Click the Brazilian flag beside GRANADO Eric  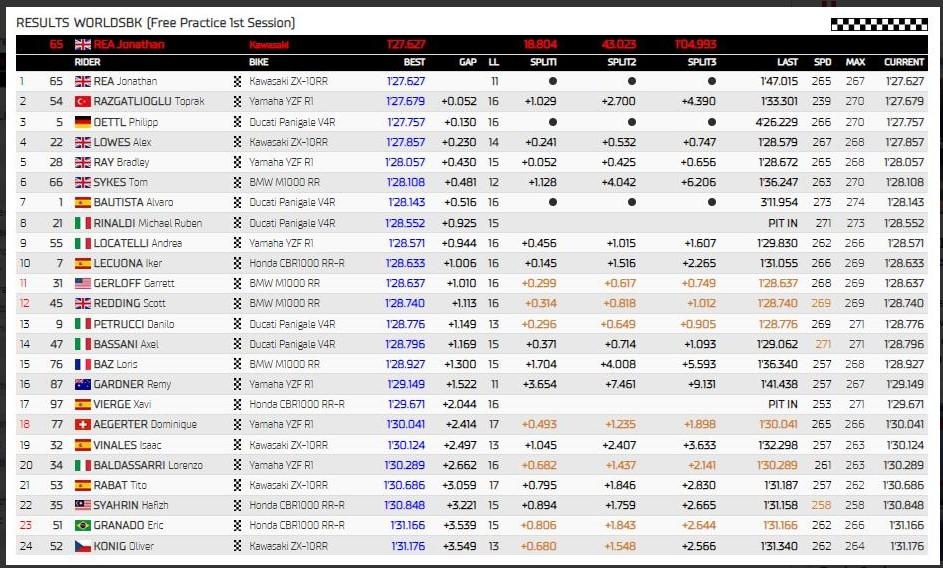[83, 526]
